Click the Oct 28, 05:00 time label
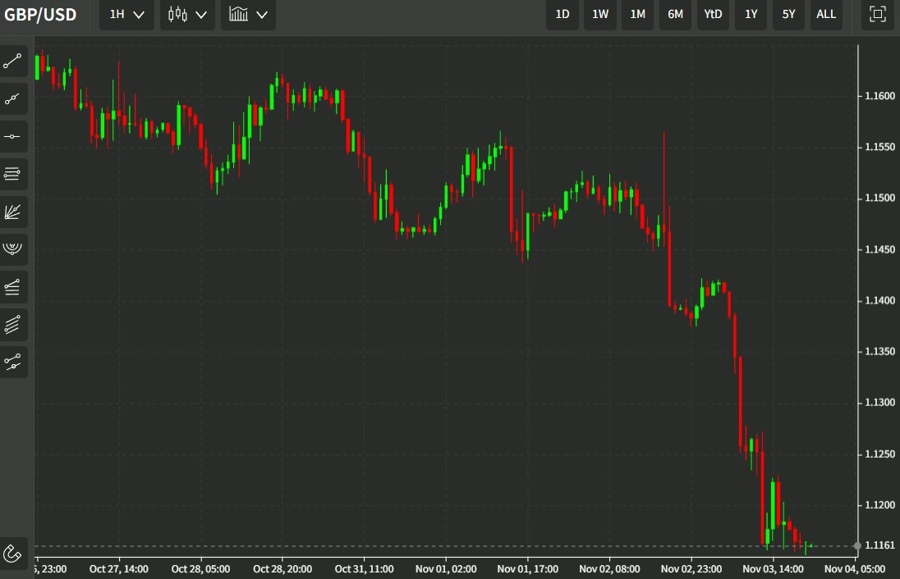The width and height of the screenshot is (900, 579). (x=200, y=569)
